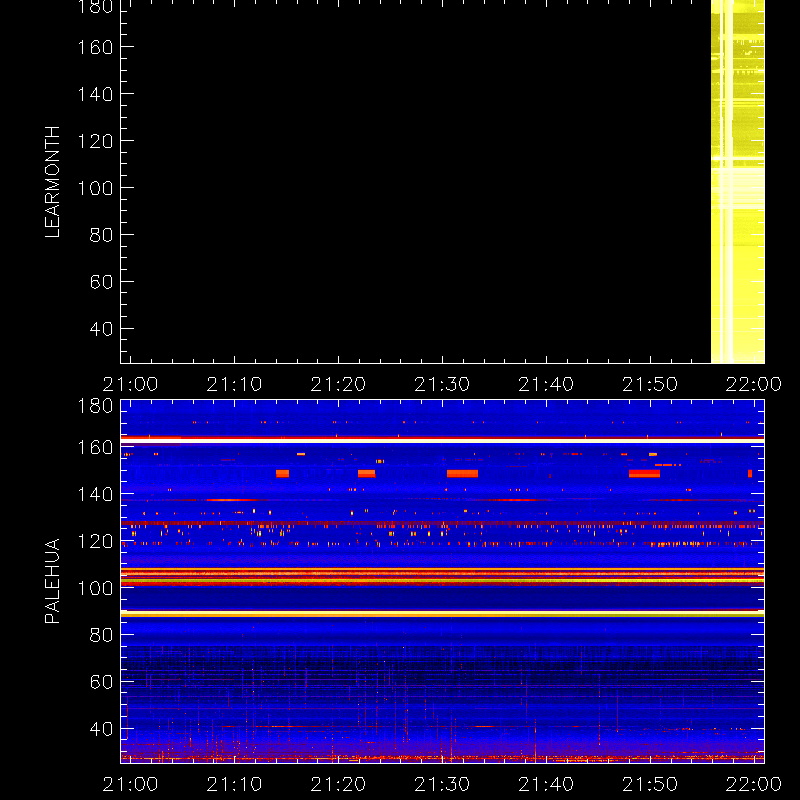Select the 140 tick label on Learmonth plot
Image resolution: width=800 pixels, height=800 pixels.
[x=95, y=94]
